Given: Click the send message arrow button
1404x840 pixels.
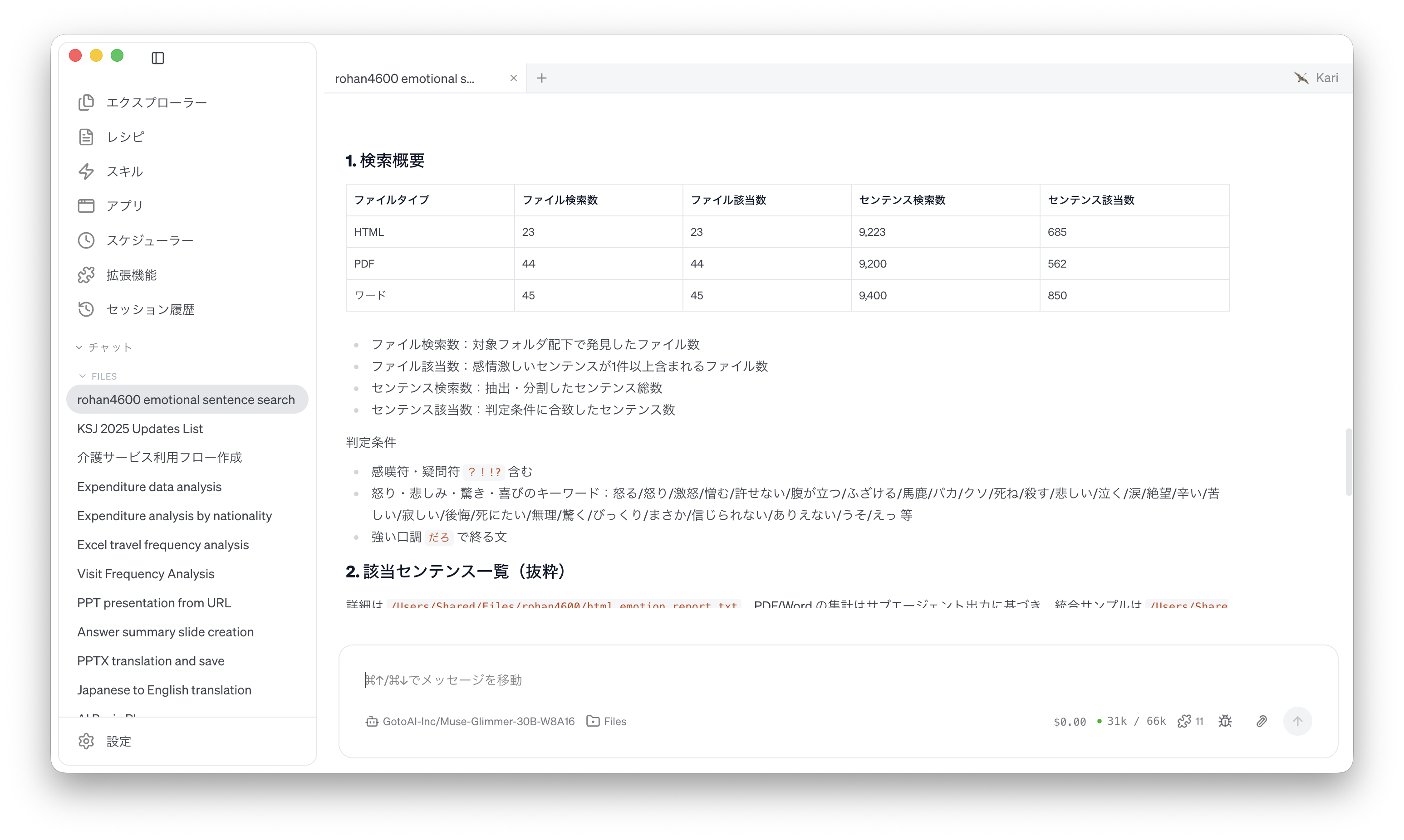Looking at the screenshot, I should point(1297,721).
